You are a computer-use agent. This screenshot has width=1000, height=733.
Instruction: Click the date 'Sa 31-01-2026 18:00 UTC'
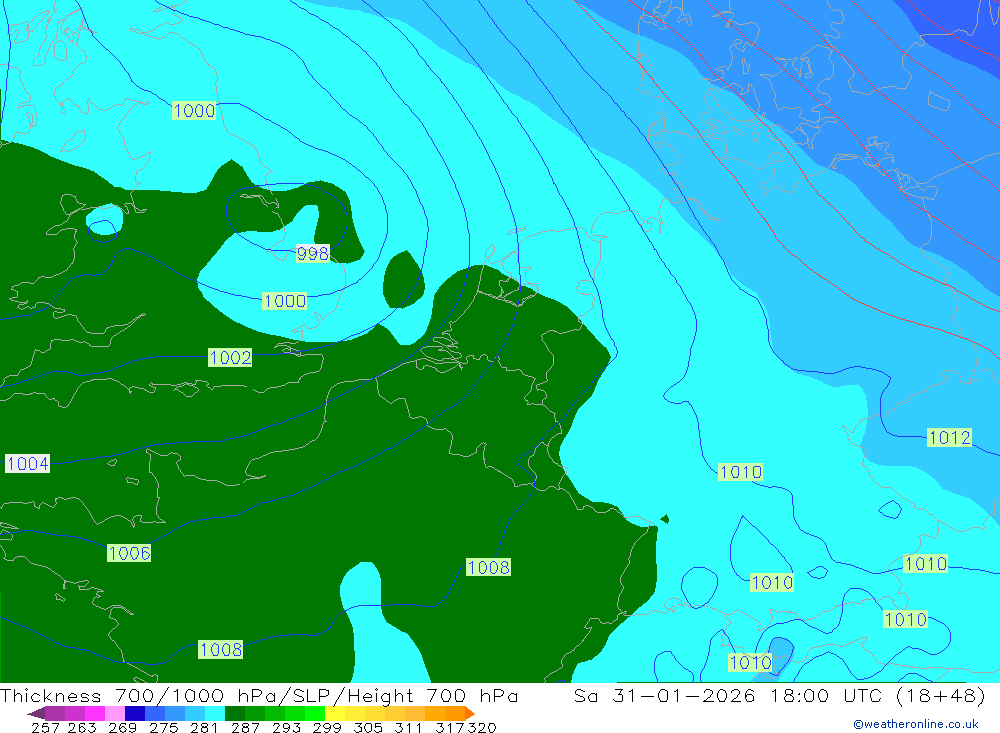[730, 695]
